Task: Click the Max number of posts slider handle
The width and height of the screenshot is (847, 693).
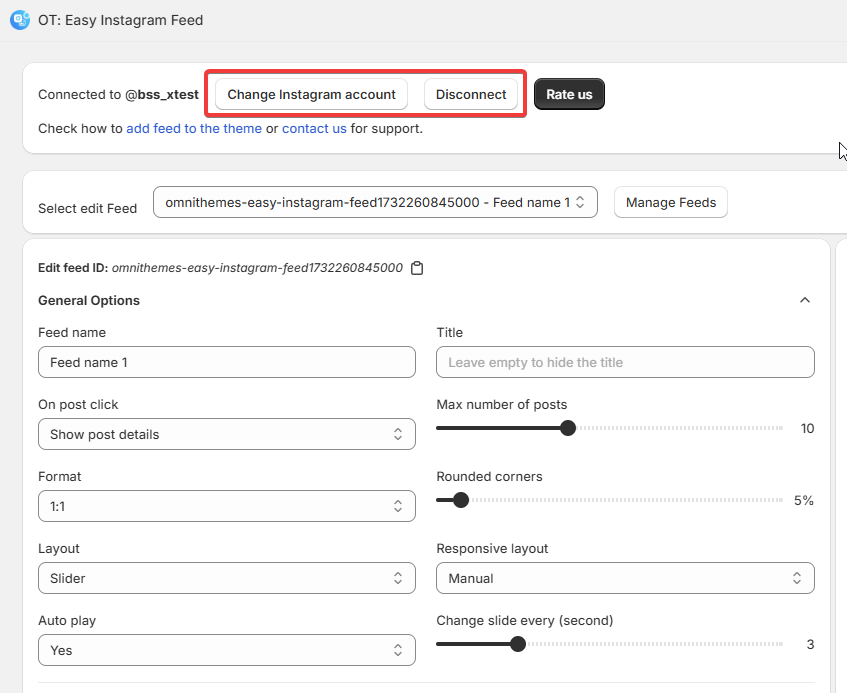Action: point(568,428)
